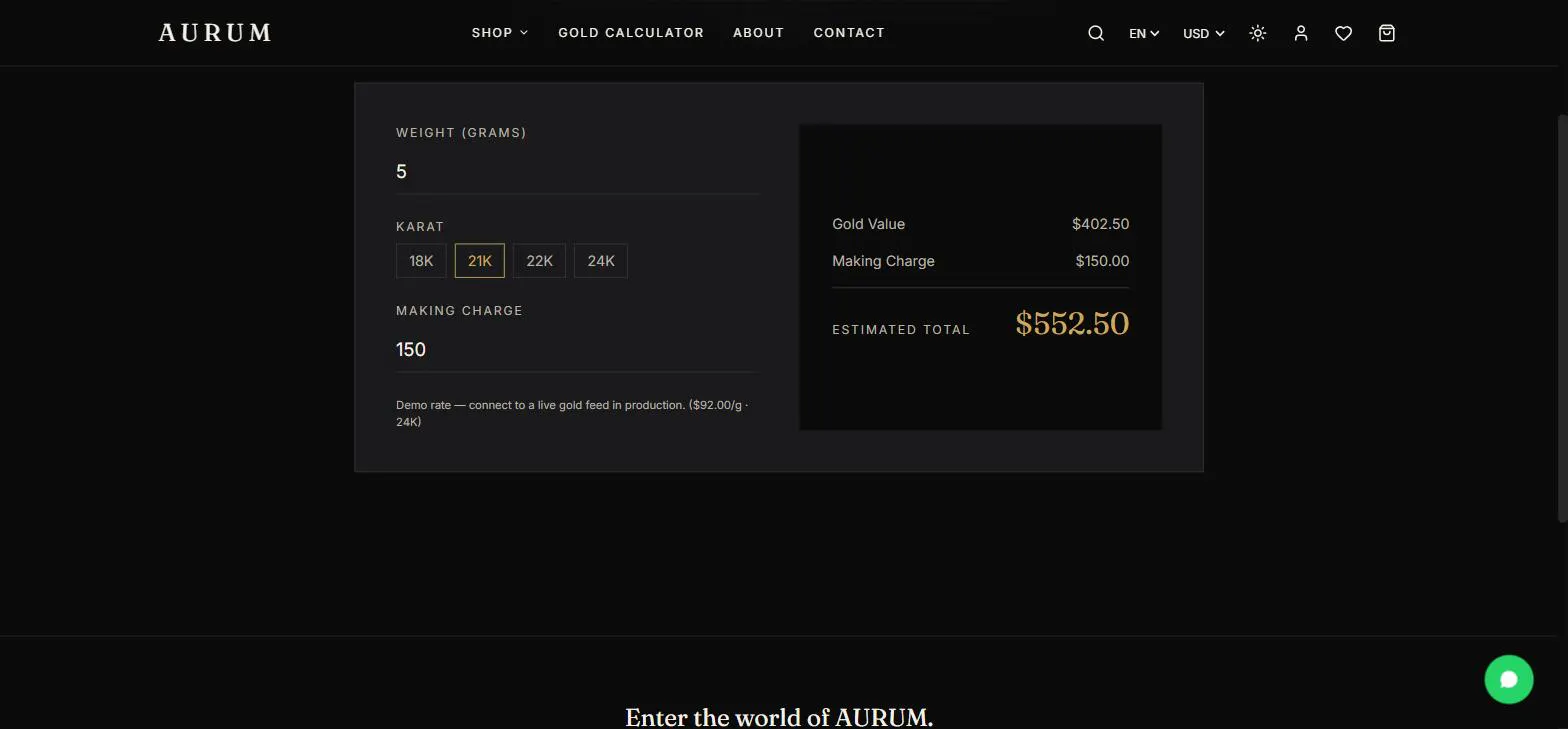Image resolution: width=1568 pixels, height=729 pixels.
Task: Go to GOLD CALCULATOR page
Action: pos(631,33)
